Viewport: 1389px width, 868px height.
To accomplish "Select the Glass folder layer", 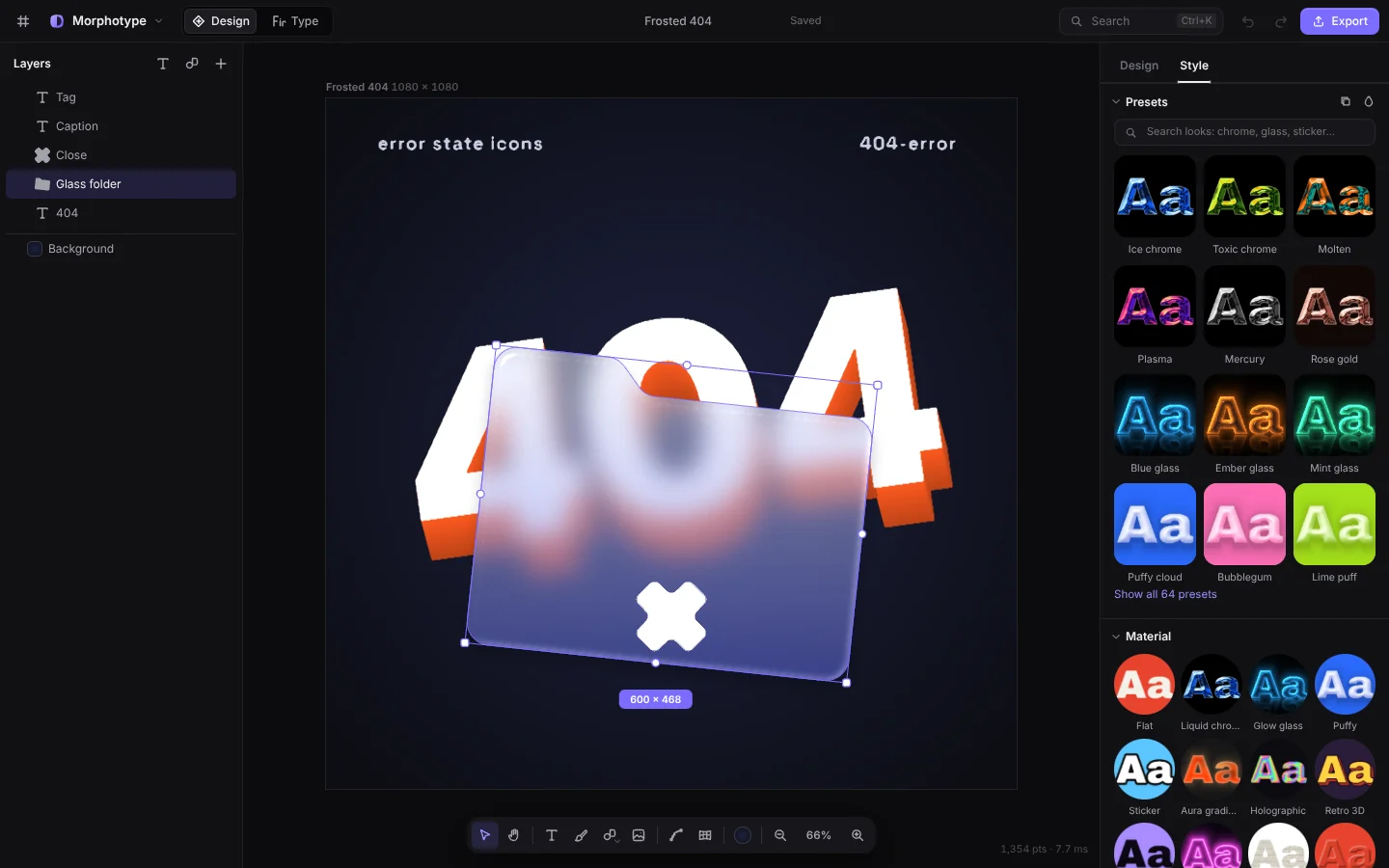I will [122, 184].
